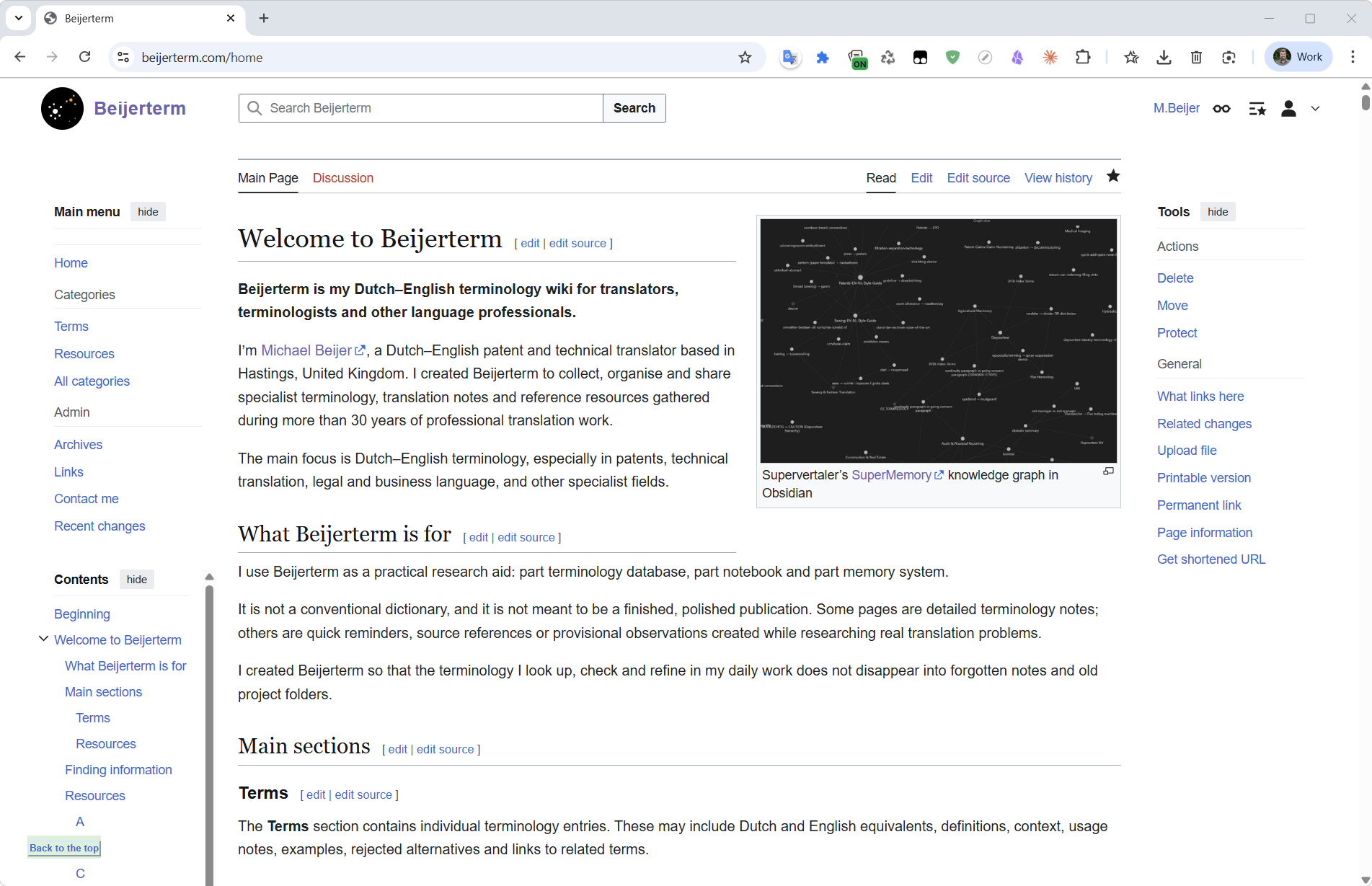Click the black mask extension icon

[x=920, y=58]
